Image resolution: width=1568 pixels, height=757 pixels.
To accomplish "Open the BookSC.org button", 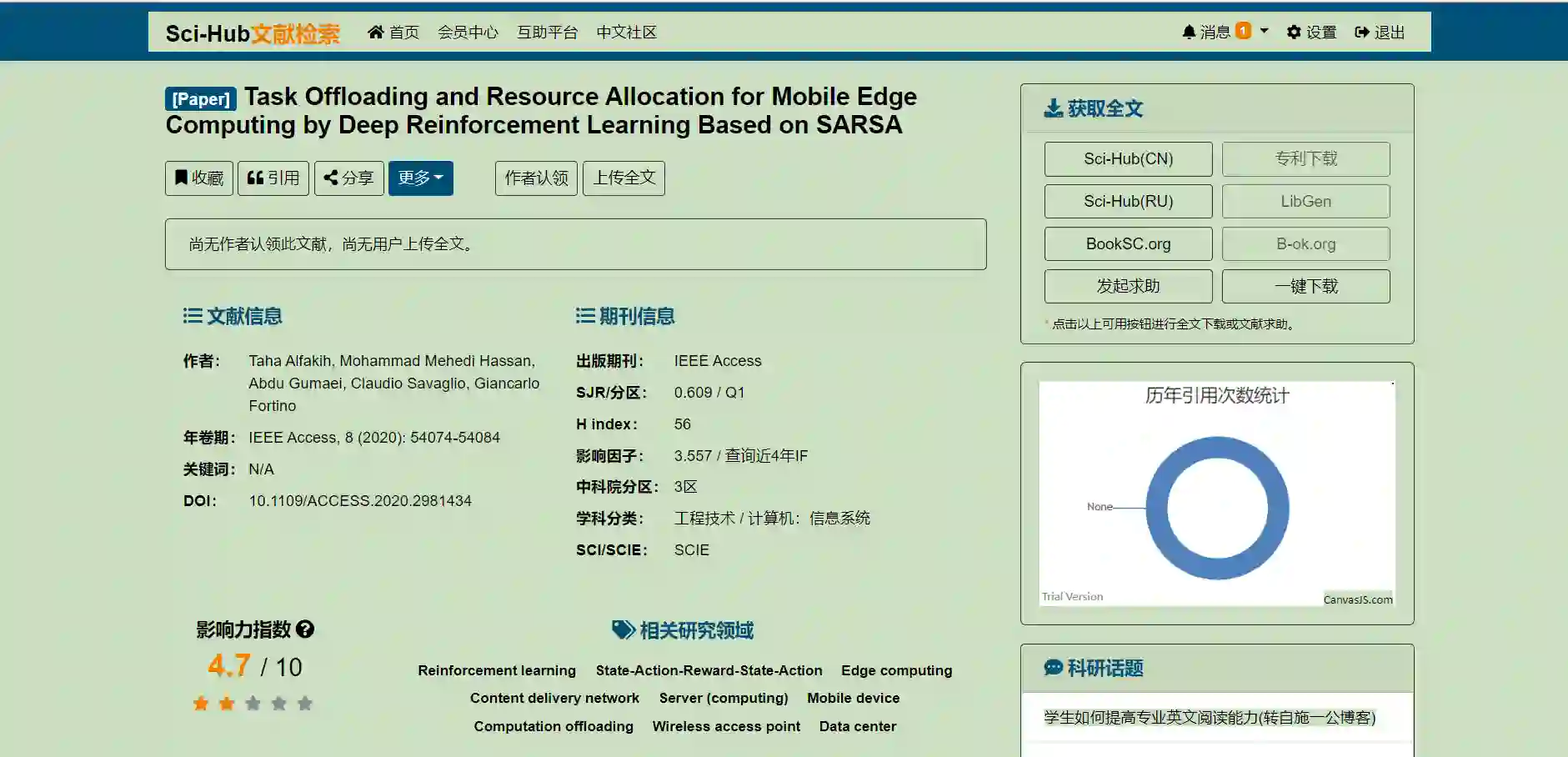I will pos(1129,244).
